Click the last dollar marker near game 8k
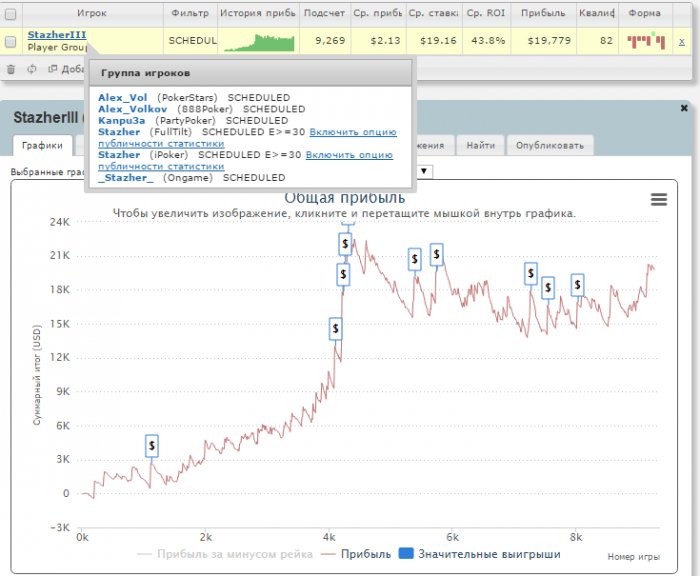The height and width of the screenshot is (576, 700). pos(577,285)
